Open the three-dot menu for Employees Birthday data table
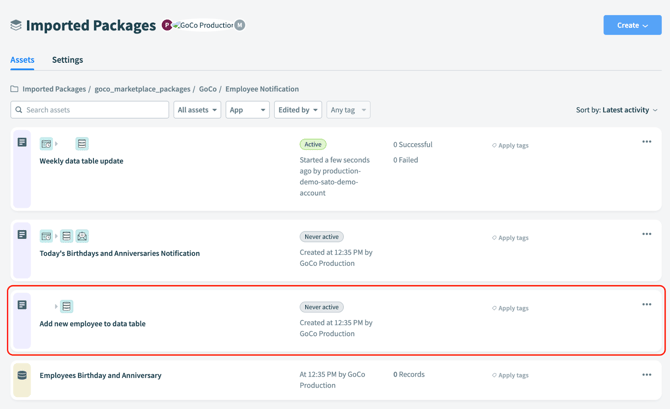The image size is (670, 409). [x=646, y=375]
